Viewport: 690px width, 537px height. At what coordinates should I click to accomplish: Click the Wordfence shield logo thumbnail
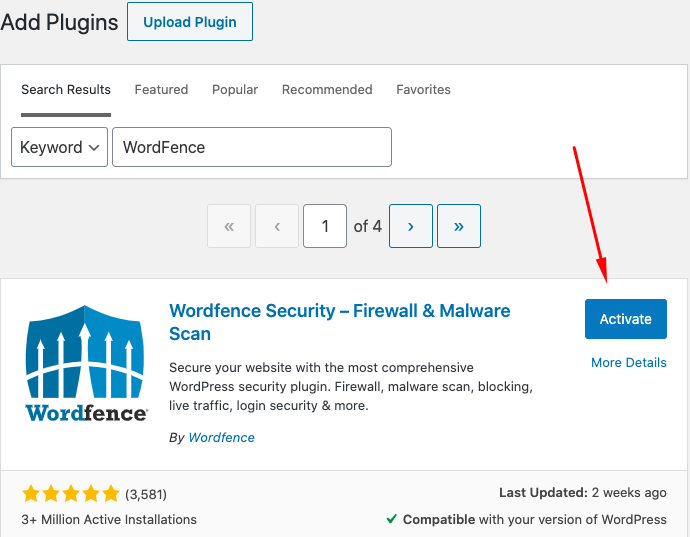coord(86,364)
